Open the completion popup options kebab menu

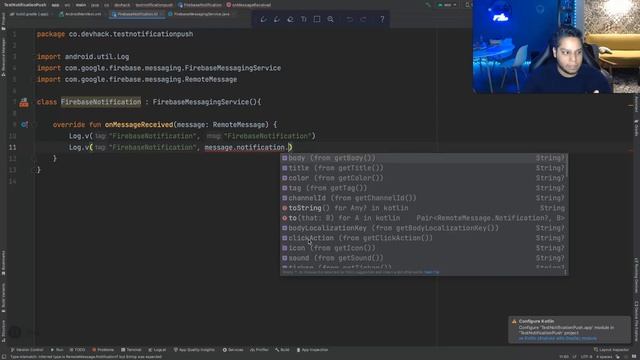click(565, 272)
